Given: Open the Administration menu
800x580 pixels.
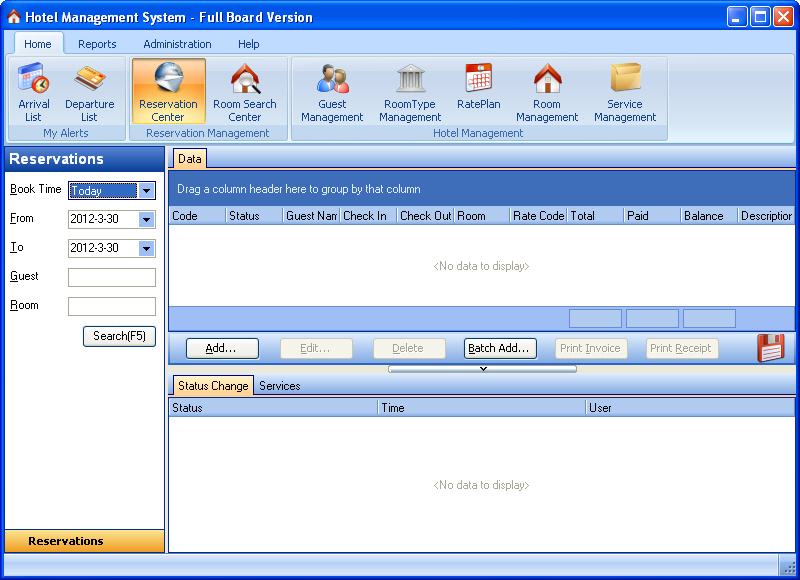Looking at the screenshot, I should 177,44.
